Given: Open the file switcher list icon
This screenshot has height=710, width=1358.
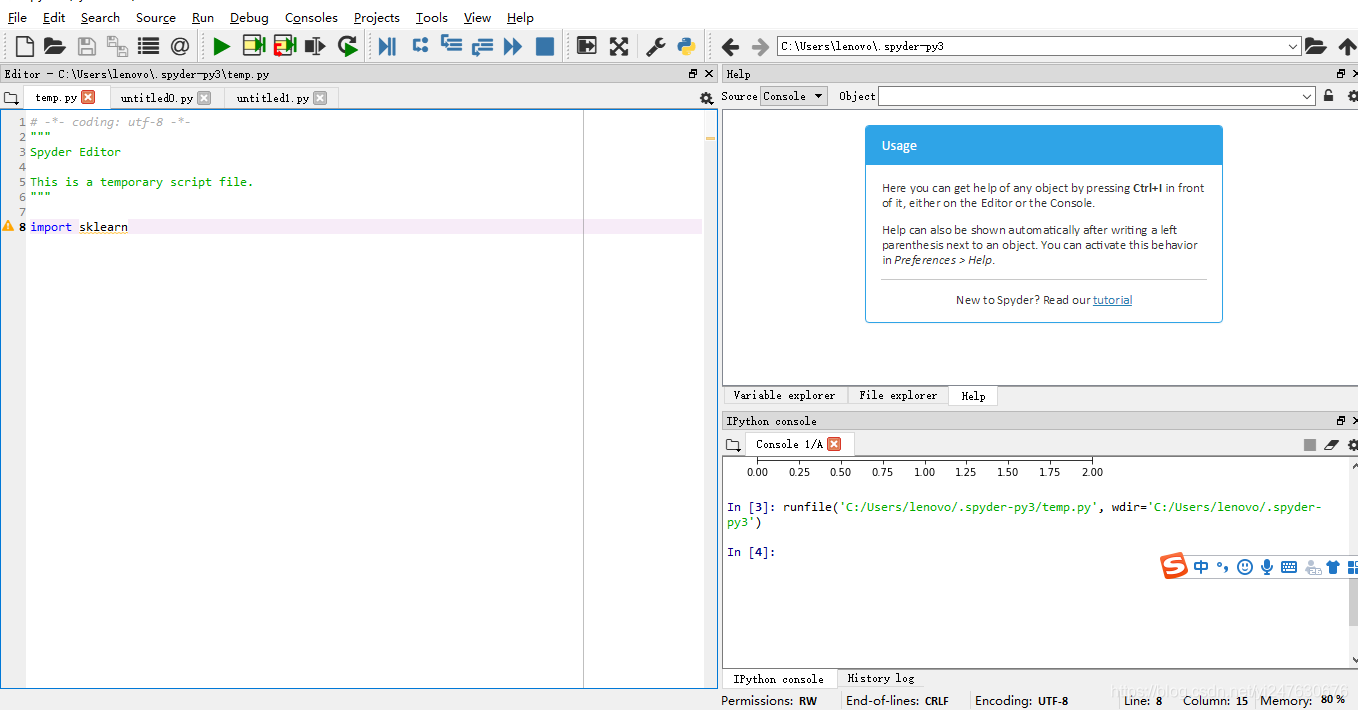Looking at the screenshot, I should [148, 46].
